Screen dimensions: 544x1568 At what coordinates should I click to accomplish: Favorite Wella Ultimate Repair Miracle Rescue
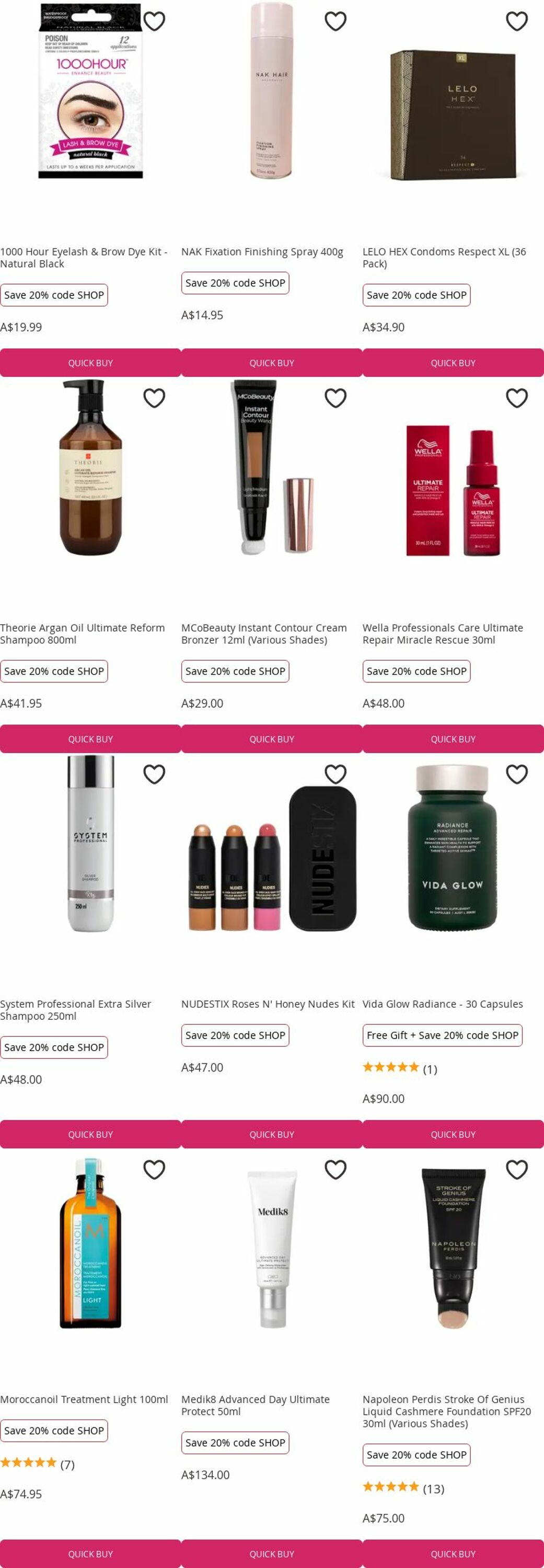click(517, 398)
